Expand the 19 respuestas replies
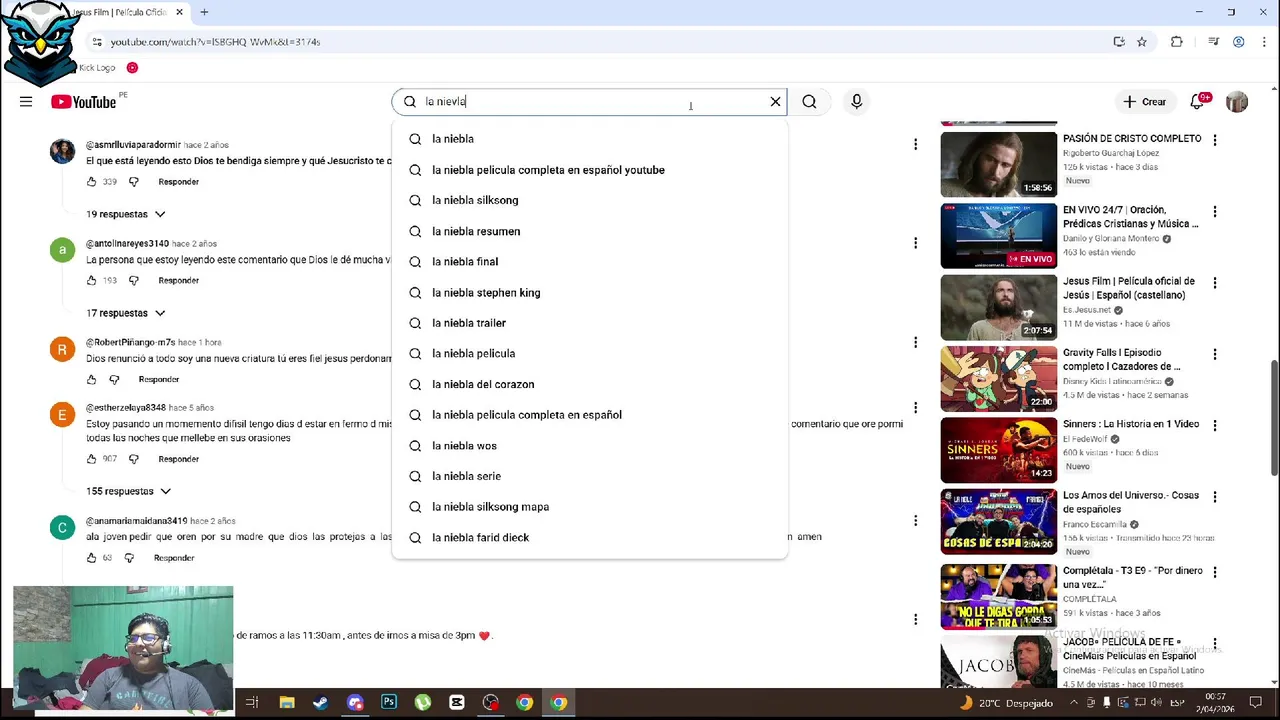 point(126,214)
